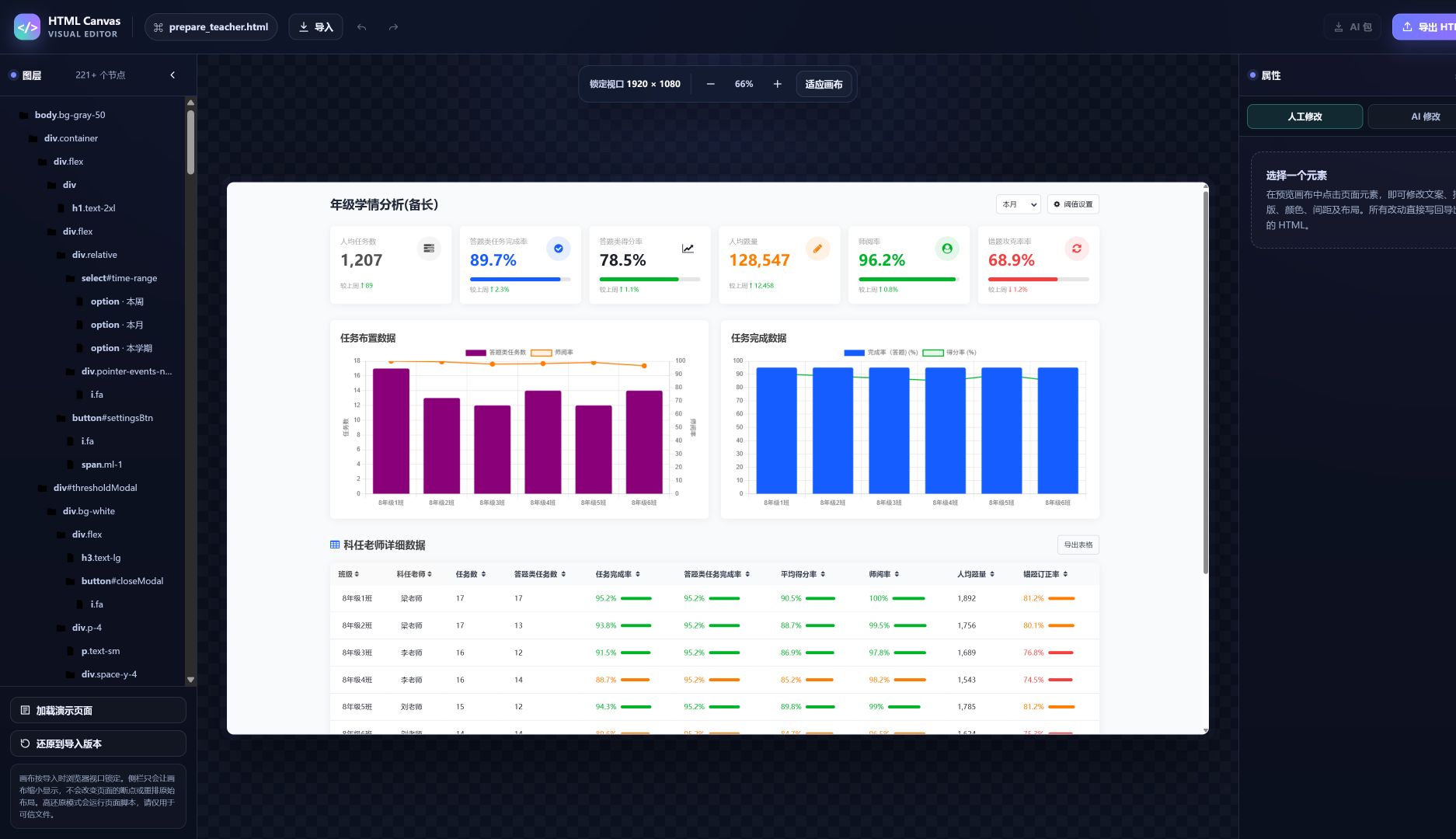Click the 适应画布 button
The height and width of the screenshot is (839, 1456).
pos(824,84)
